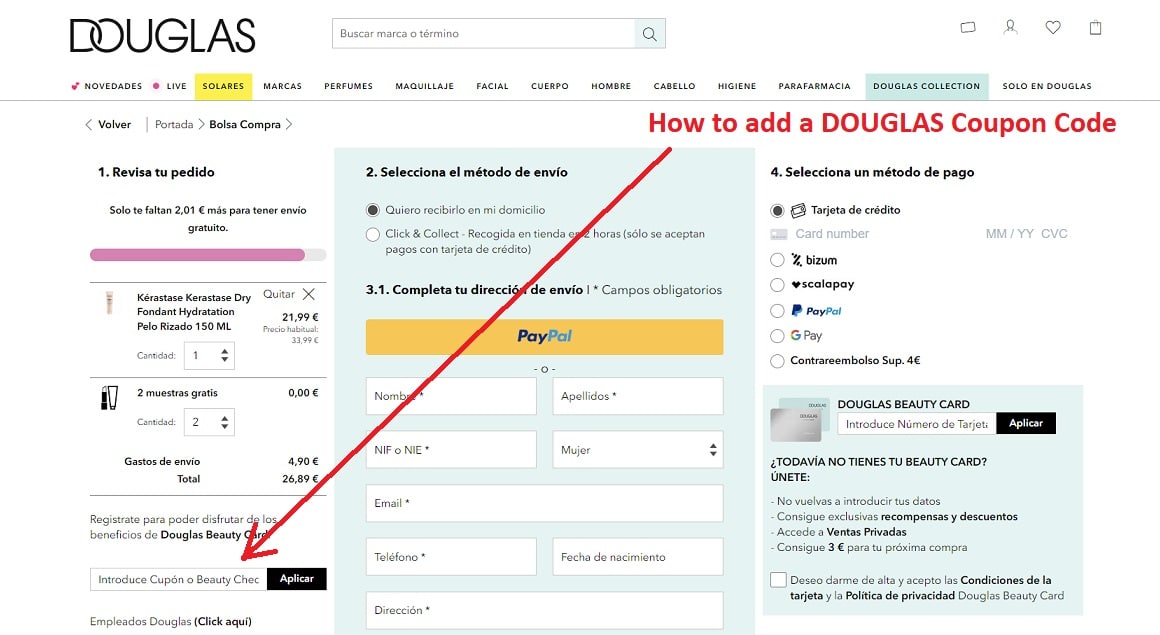This screenshot has width=1160, height=635.
Task: Click the search magnifier icon
Action: click(x=650, y=33)
